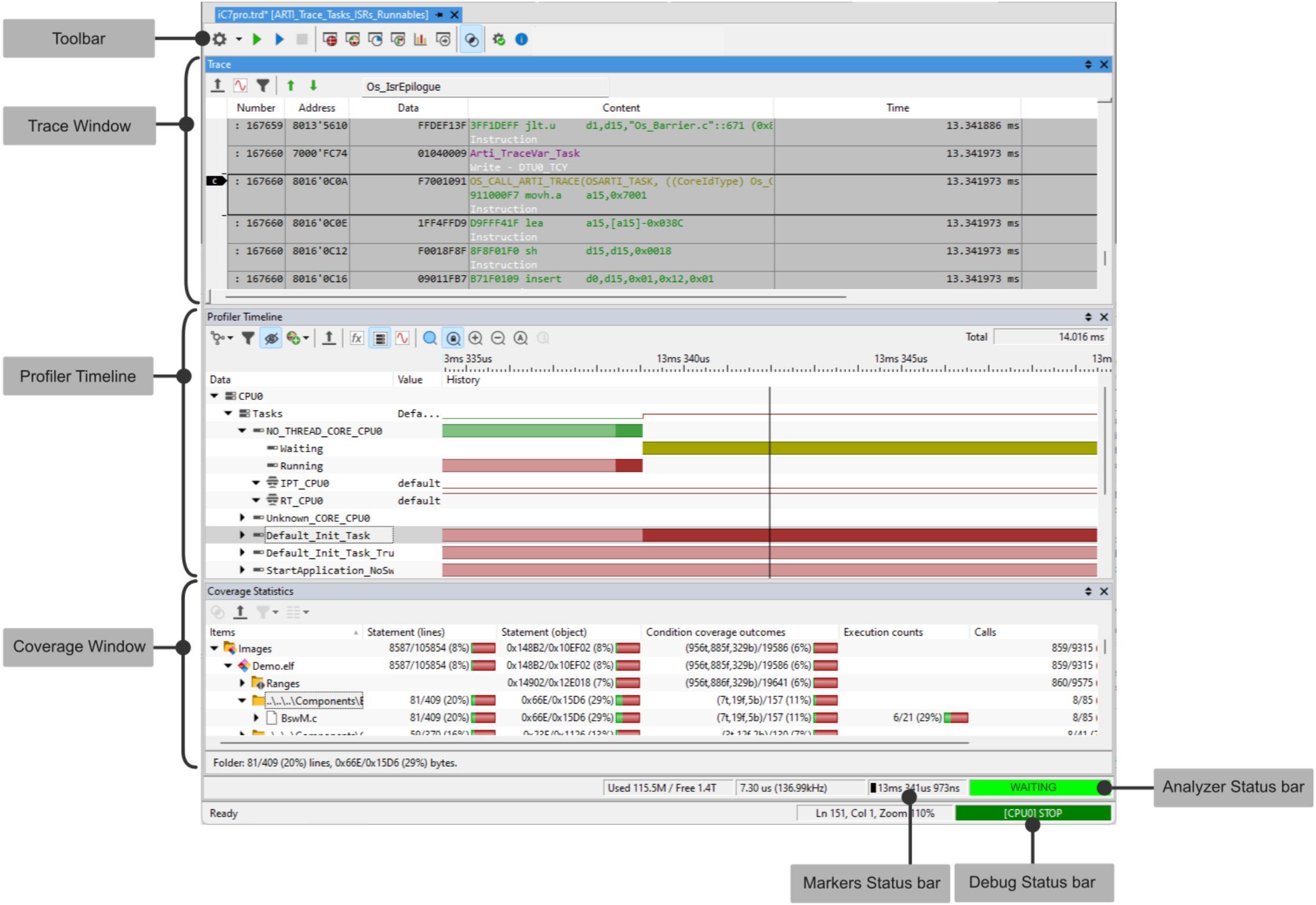Image resolution: width=1316 pixels, height=905 pixels.
Task: Select the Demo.elf coverage row
Action: (652, 666)
